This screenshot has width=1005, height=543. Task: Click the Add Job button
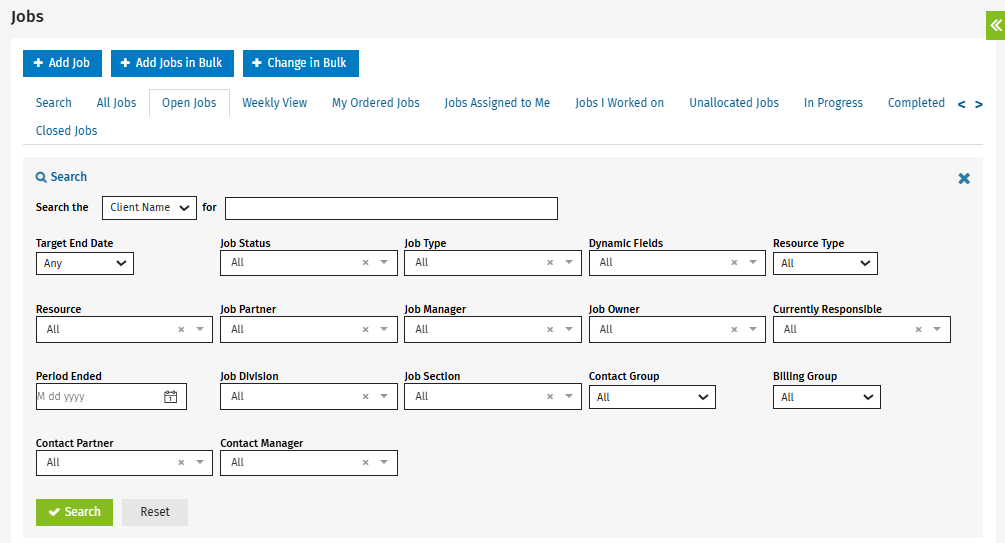click(x=62, y=63)
